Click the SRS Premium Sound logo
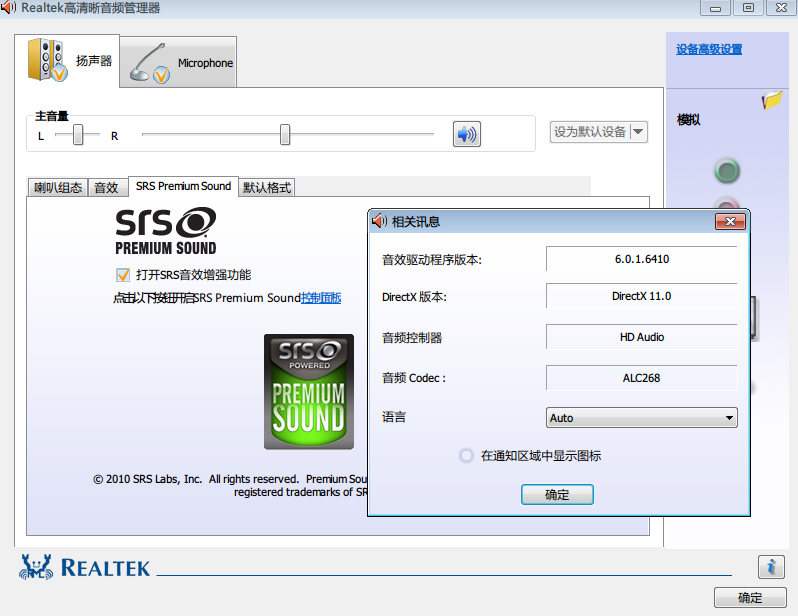 [166, 231]
